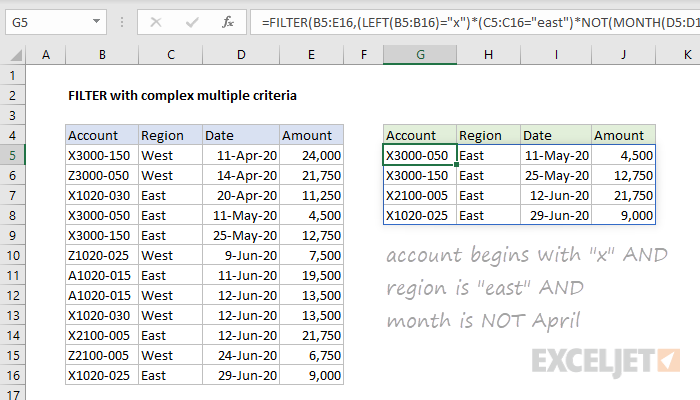Select row 10 header
This screenshot has width=700, height=400.
pyautogui.click(x=12, y=255)
